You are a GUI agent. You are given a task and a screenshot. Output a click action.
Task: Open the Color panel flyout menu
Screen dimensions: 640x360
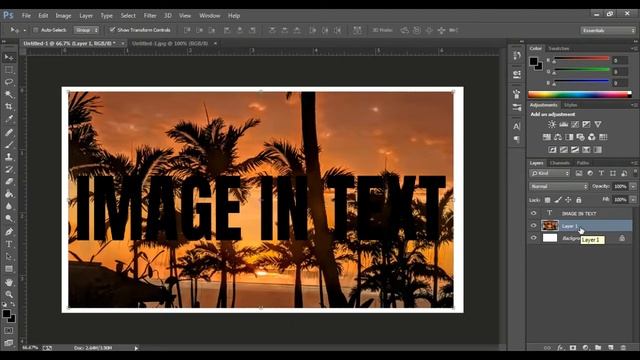(635, 48)
